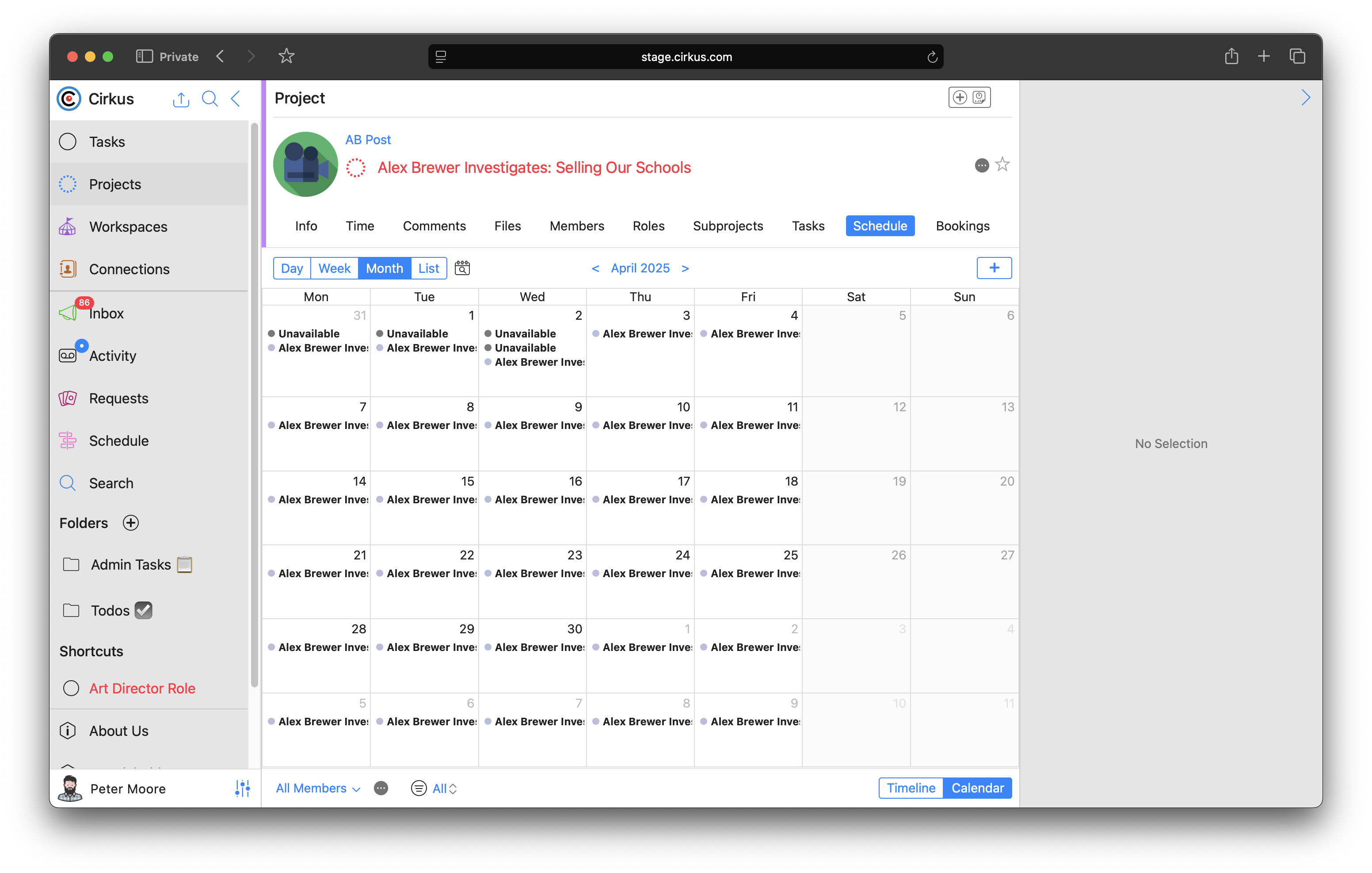Click the sidebar magnifier search icon
The image size is (1372, 873).
210,99
